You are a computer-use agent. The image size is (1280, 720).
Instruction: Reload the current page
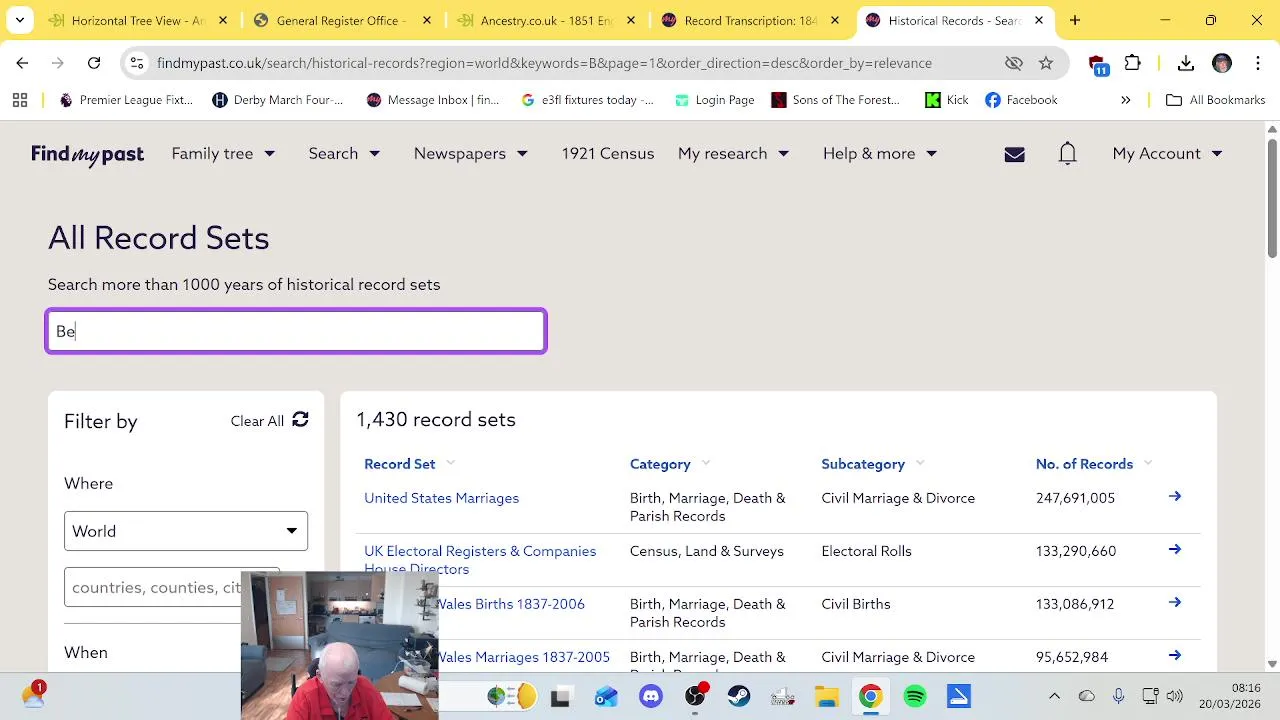point(94,63)
